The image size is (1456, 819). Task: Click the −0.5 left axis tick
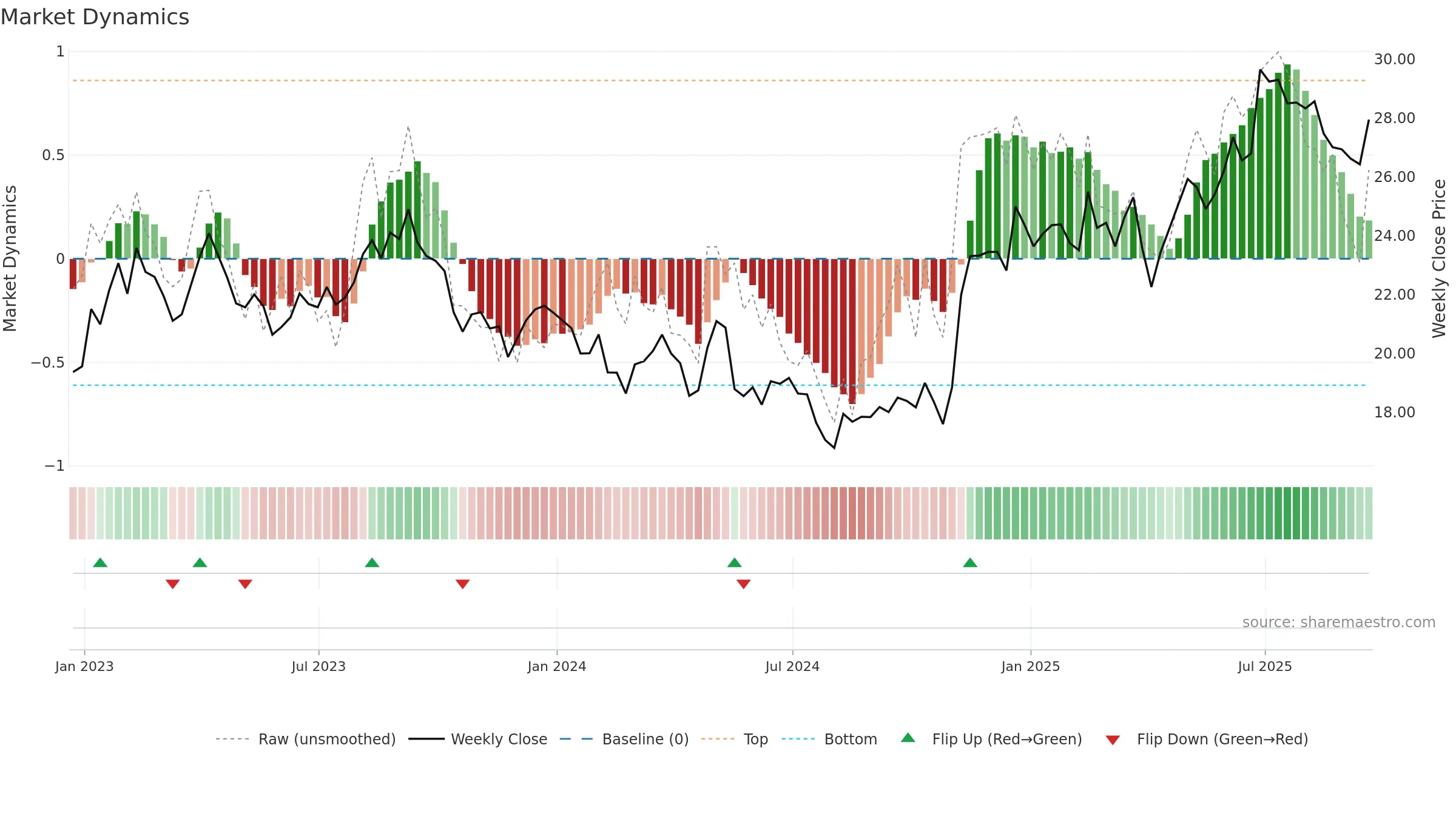click(48, 363)
